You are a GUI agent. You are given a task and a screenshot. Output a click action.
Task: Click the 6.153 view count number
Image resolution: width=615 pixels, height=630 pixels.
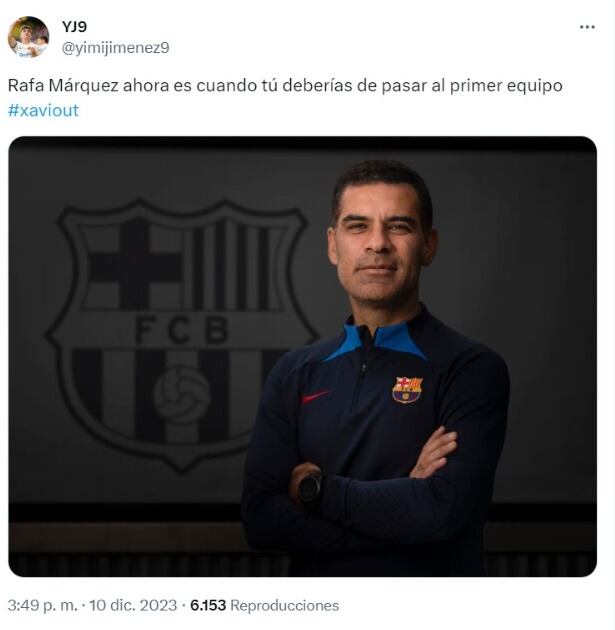click(208, 605)
